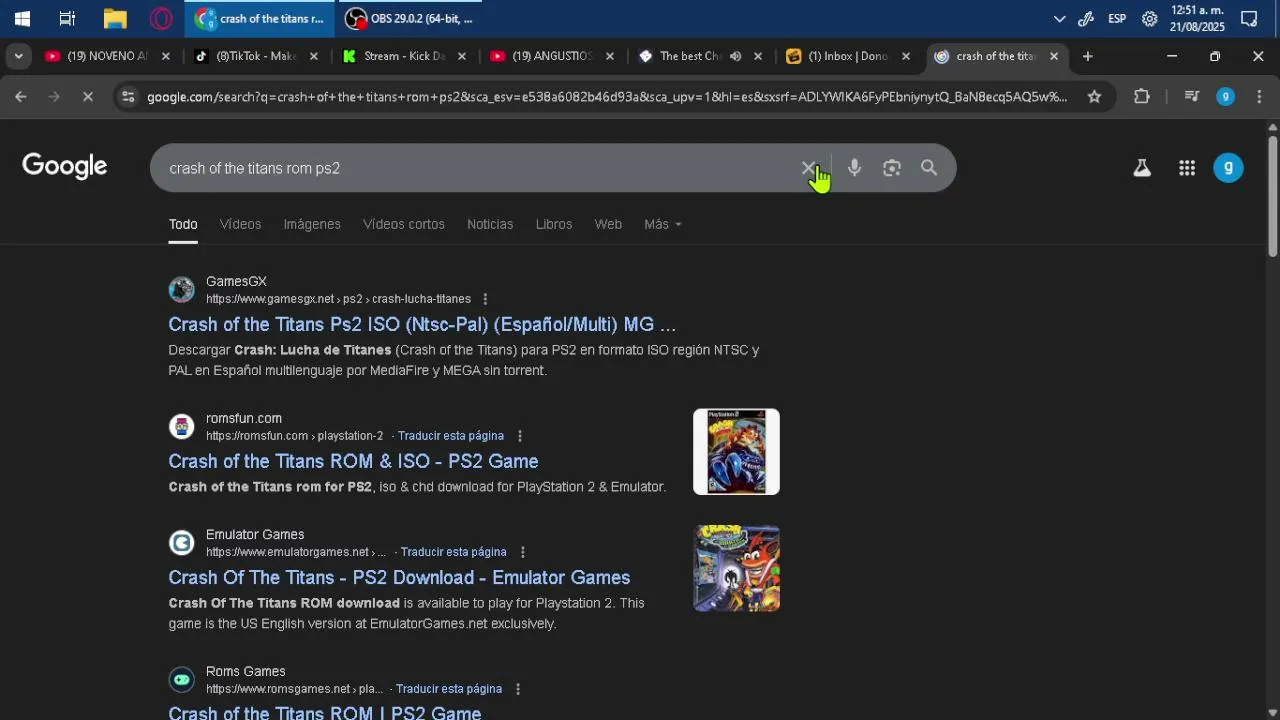Viewport: 1280px width, 720px height.
Task: Go back to the previous page
Action: 21,97
